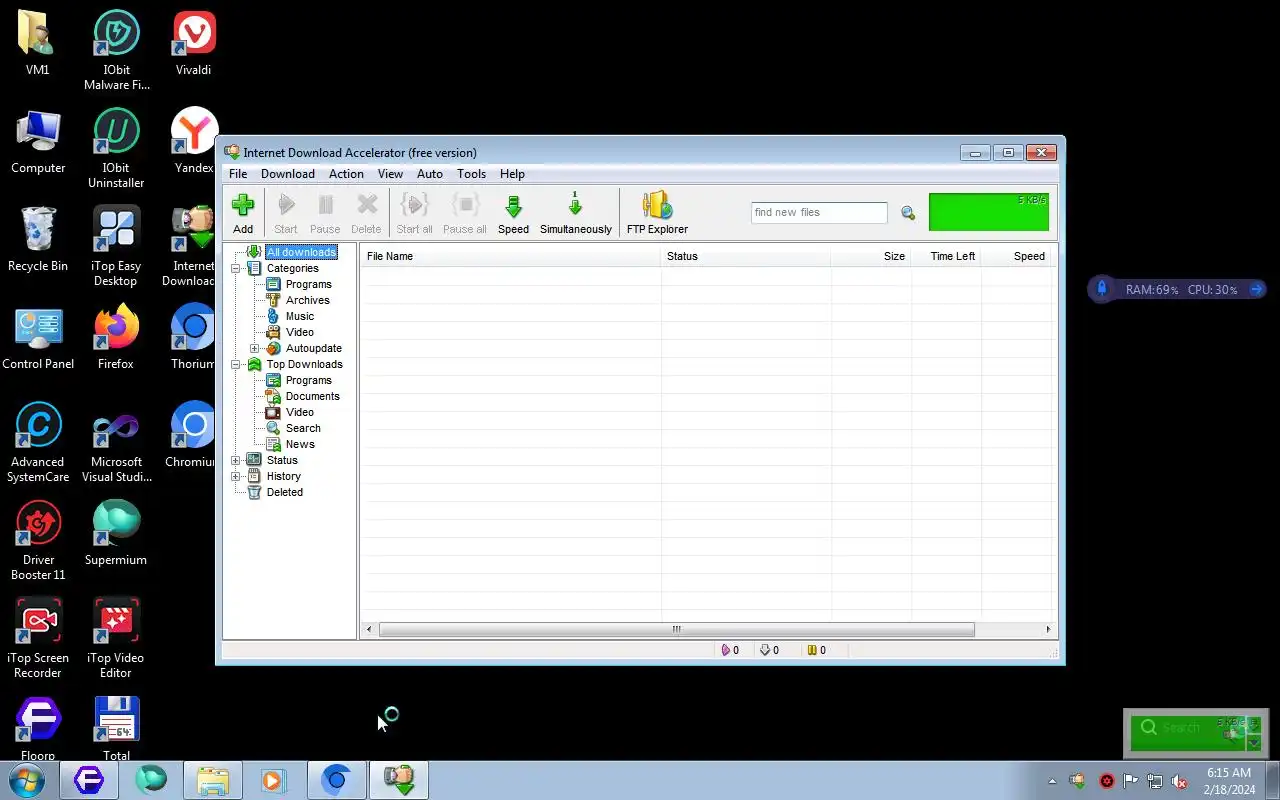The height and width of the screenshot is (800, 1280).
Task: Click the rocket icon on the RAM/CPU widget
Action: pos(1102,289)
